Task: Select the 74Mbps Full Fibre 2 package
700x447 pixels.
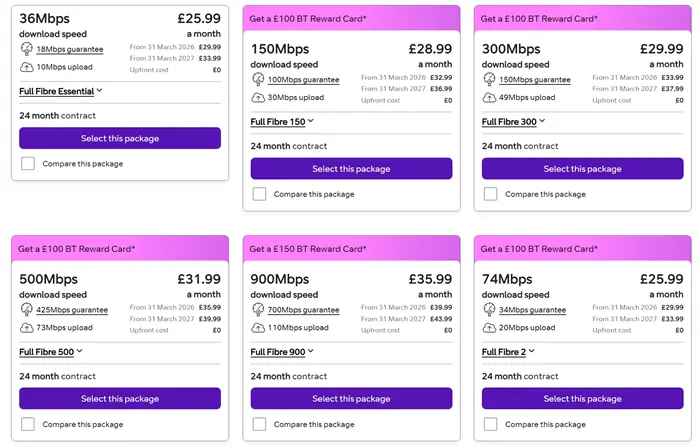Action: [582, 398]
